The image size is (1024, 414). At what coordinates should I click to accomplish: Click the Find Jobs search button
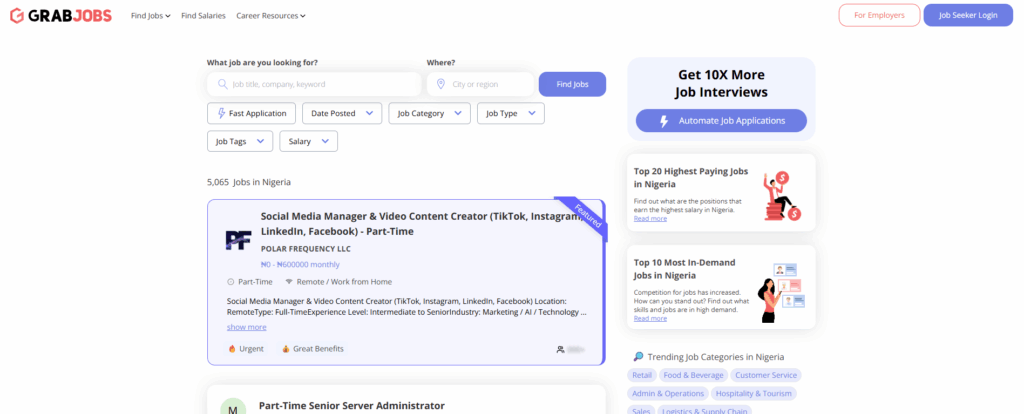572,84
